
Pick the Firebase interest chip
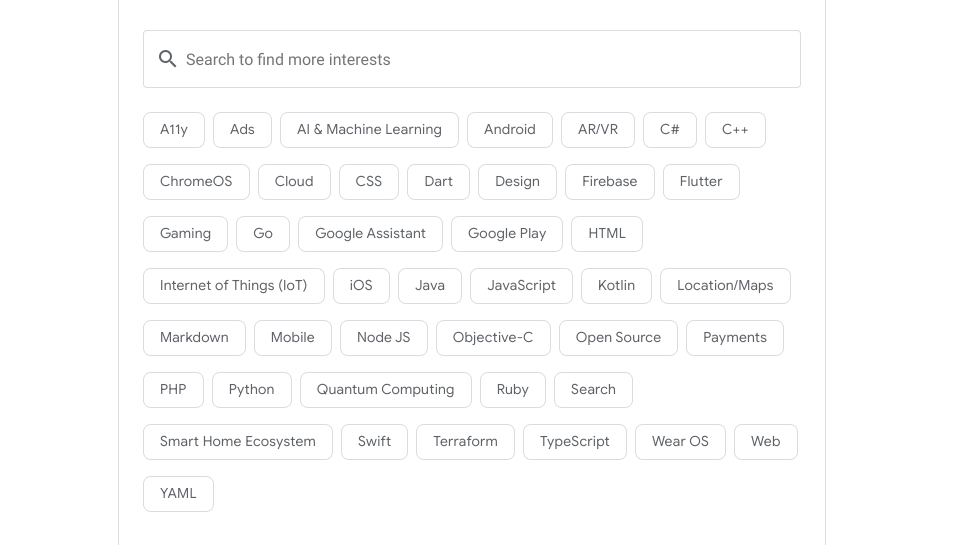point(609,182)
